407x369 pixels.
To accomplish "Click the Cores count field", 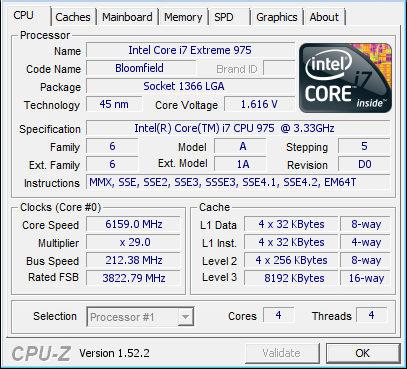I will 279,315.
